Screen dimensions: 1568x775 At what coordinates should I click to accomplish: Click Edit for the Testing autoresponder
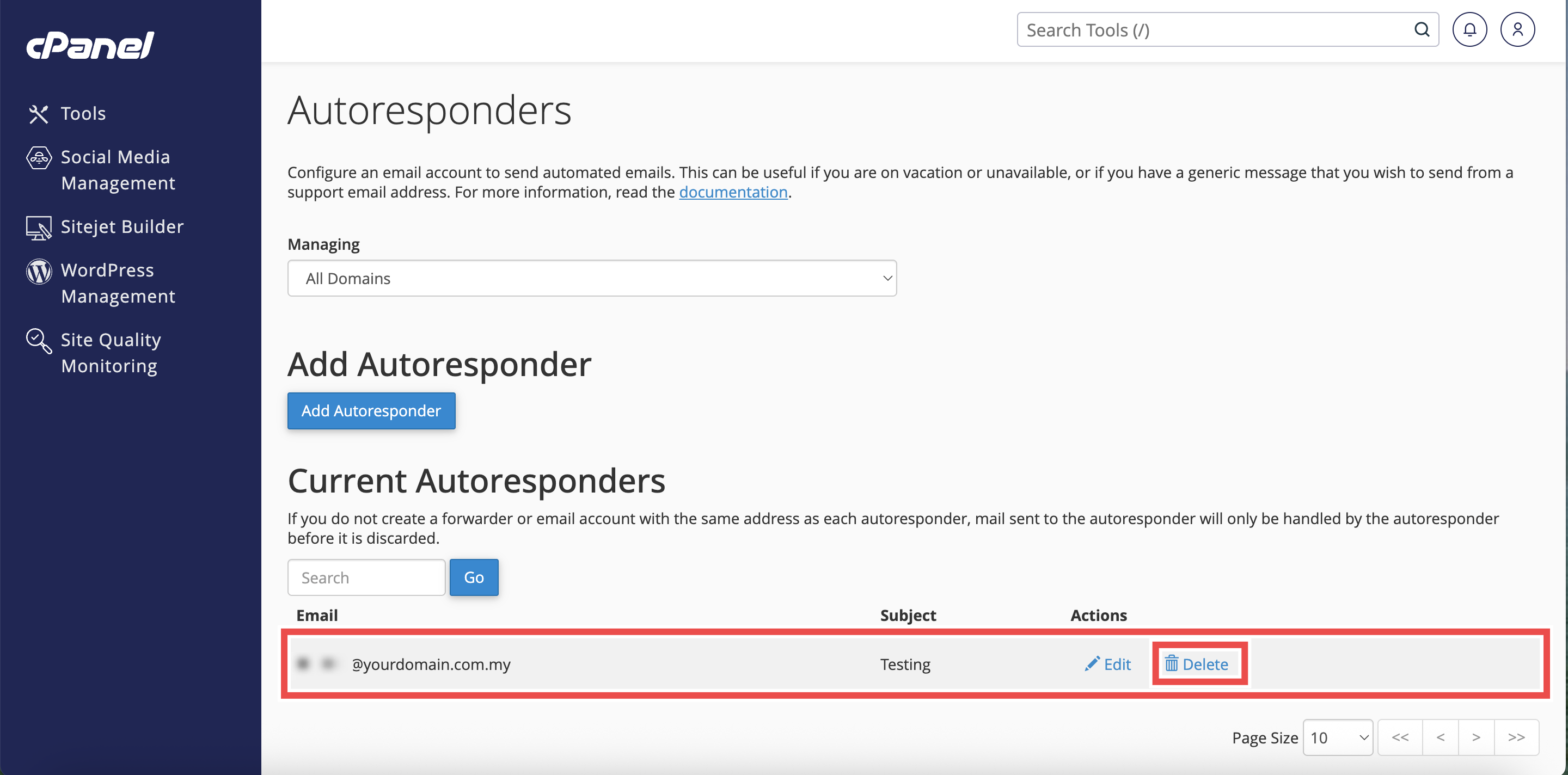pyautogui.click(x=1108, y=663)
